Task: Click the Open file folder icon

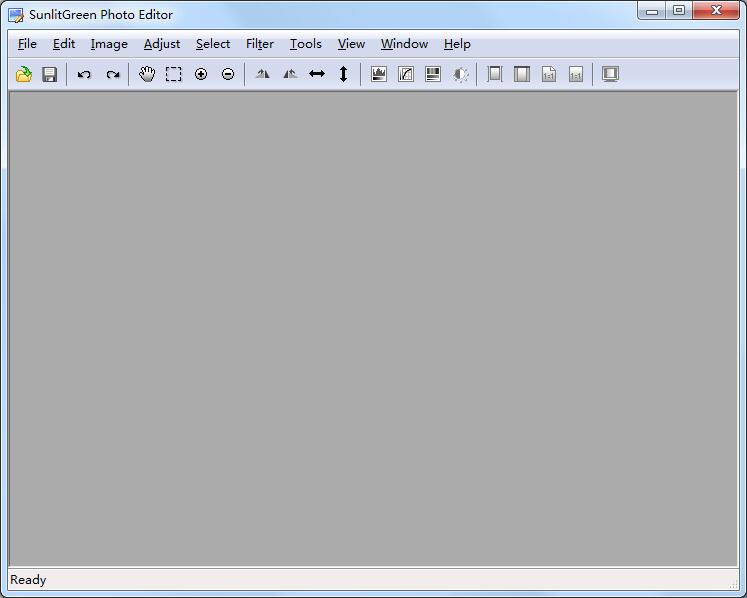Action: pos(24,74)
